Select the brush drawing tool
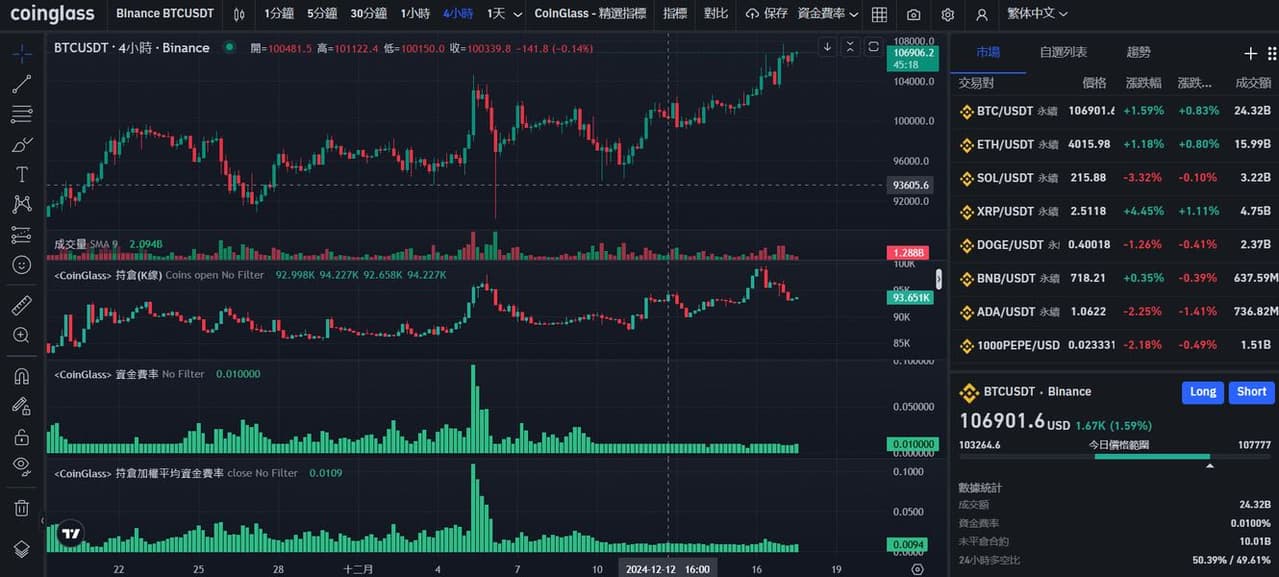 click(22, 144)
